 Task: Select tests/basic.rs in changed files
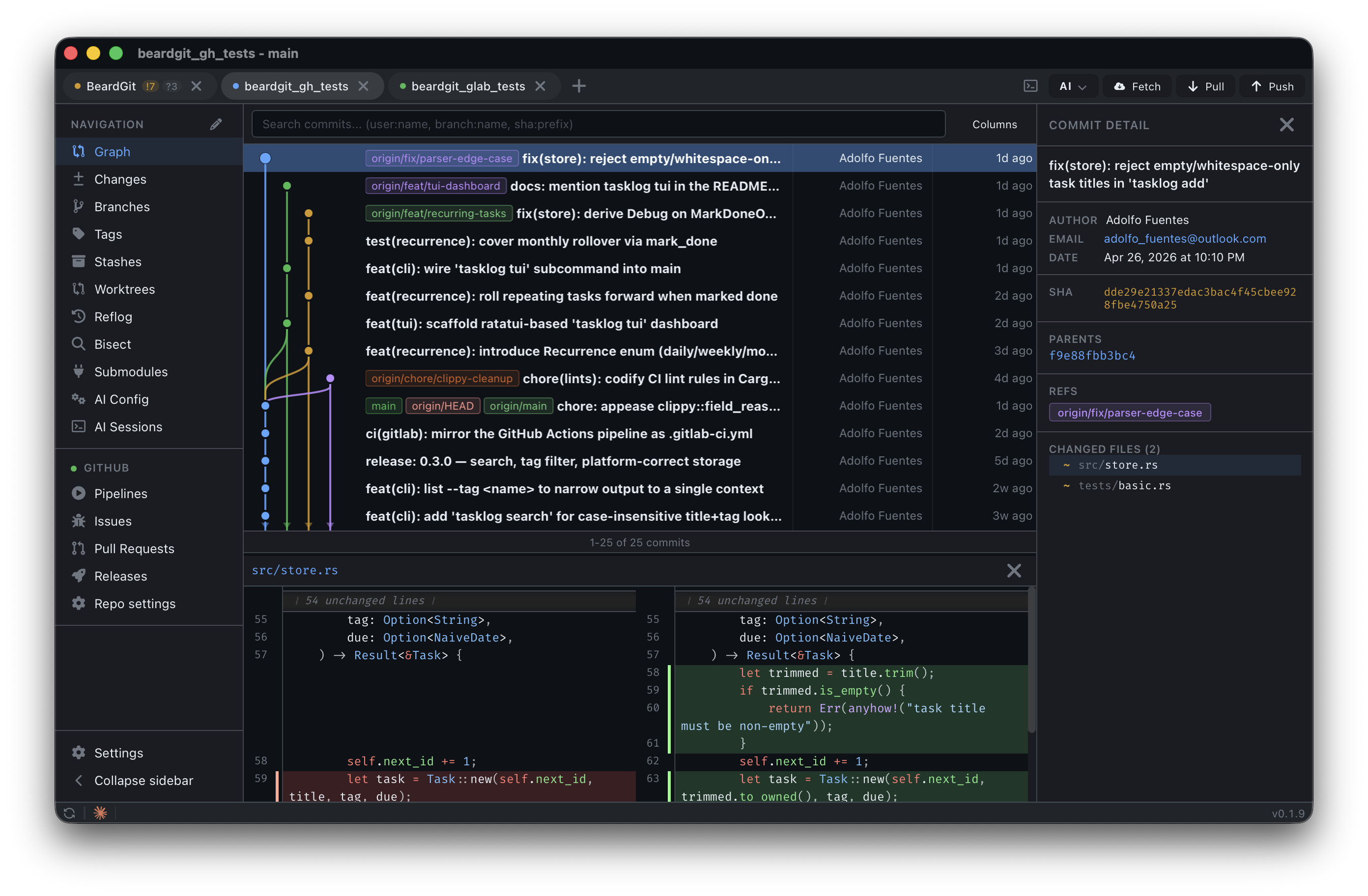click(x=1174, y=486)
